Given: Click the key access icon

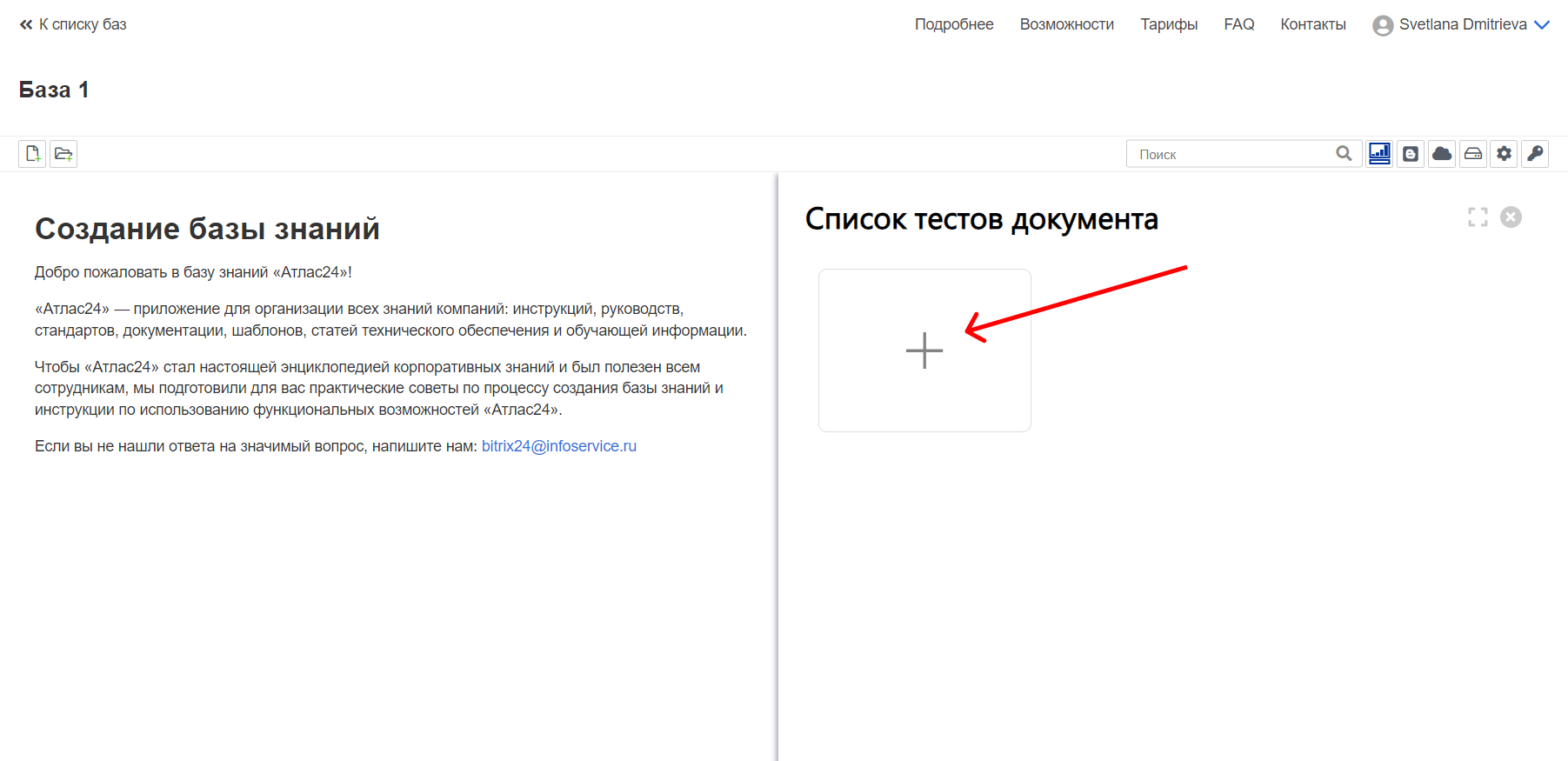Looking at the screenshot, I should tap(1535, 154).
